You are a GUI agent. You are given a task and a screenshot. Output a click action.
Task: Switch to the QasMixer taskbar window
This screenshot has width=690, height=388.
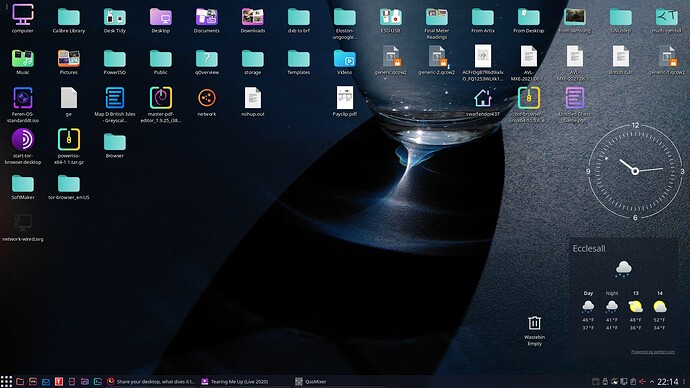(311, 381)
